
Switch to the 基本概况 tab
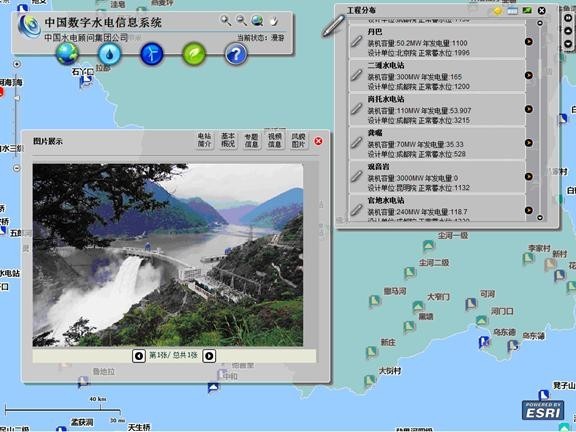point(228,140)
